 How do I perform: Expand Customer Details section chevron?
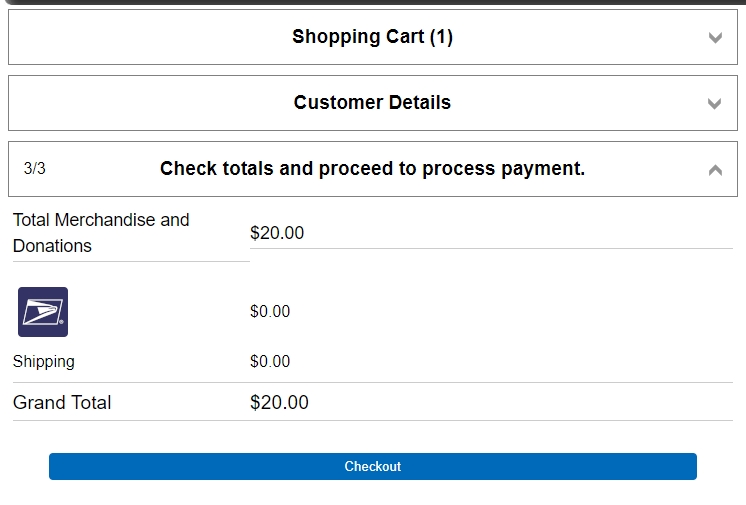[715, 104]
